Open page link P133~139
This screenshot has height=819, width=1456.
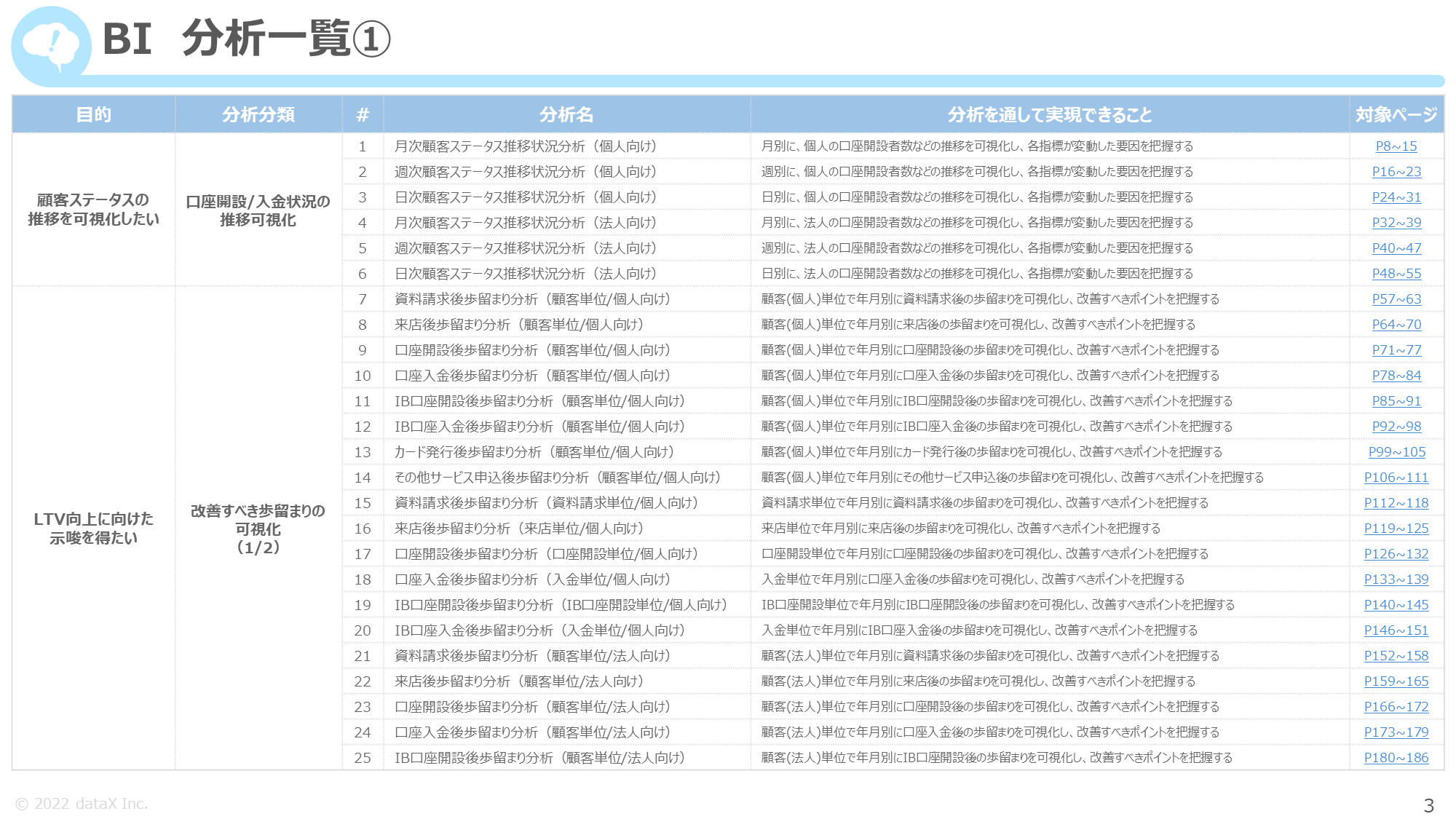click(x=1396, y=579)
